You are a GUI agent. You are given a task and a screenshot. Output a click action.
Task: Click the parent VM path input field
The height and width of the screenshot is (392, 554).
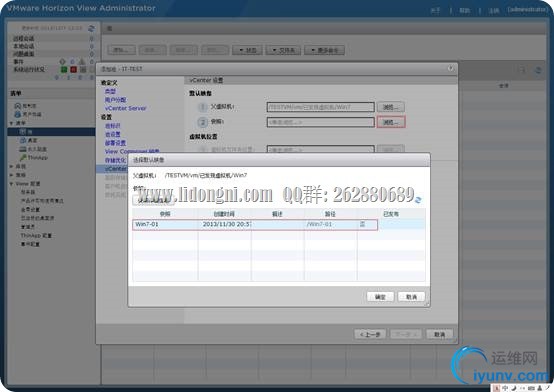(320, 107)
